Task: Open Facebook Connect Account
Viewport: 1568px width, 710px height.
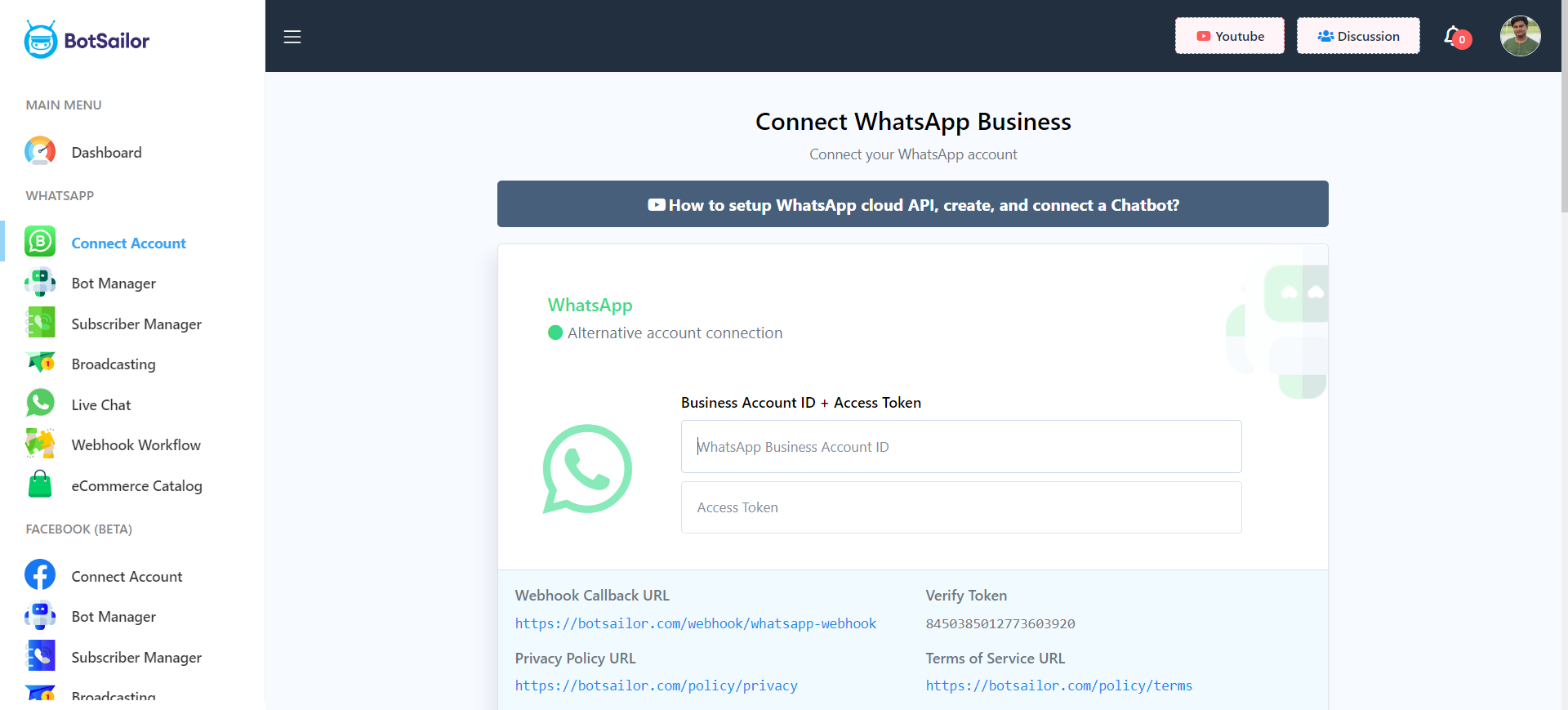Action: 127,577
